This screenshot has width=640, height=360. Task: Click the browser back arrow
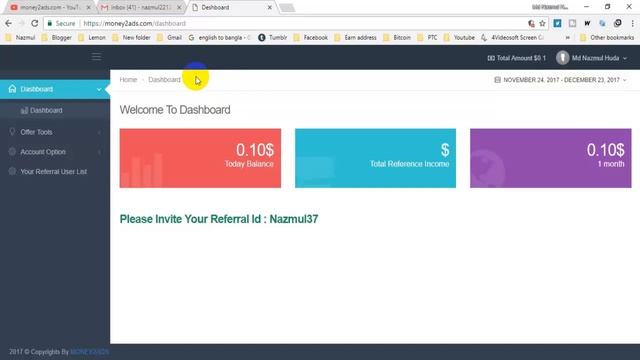tap(9, 23)
